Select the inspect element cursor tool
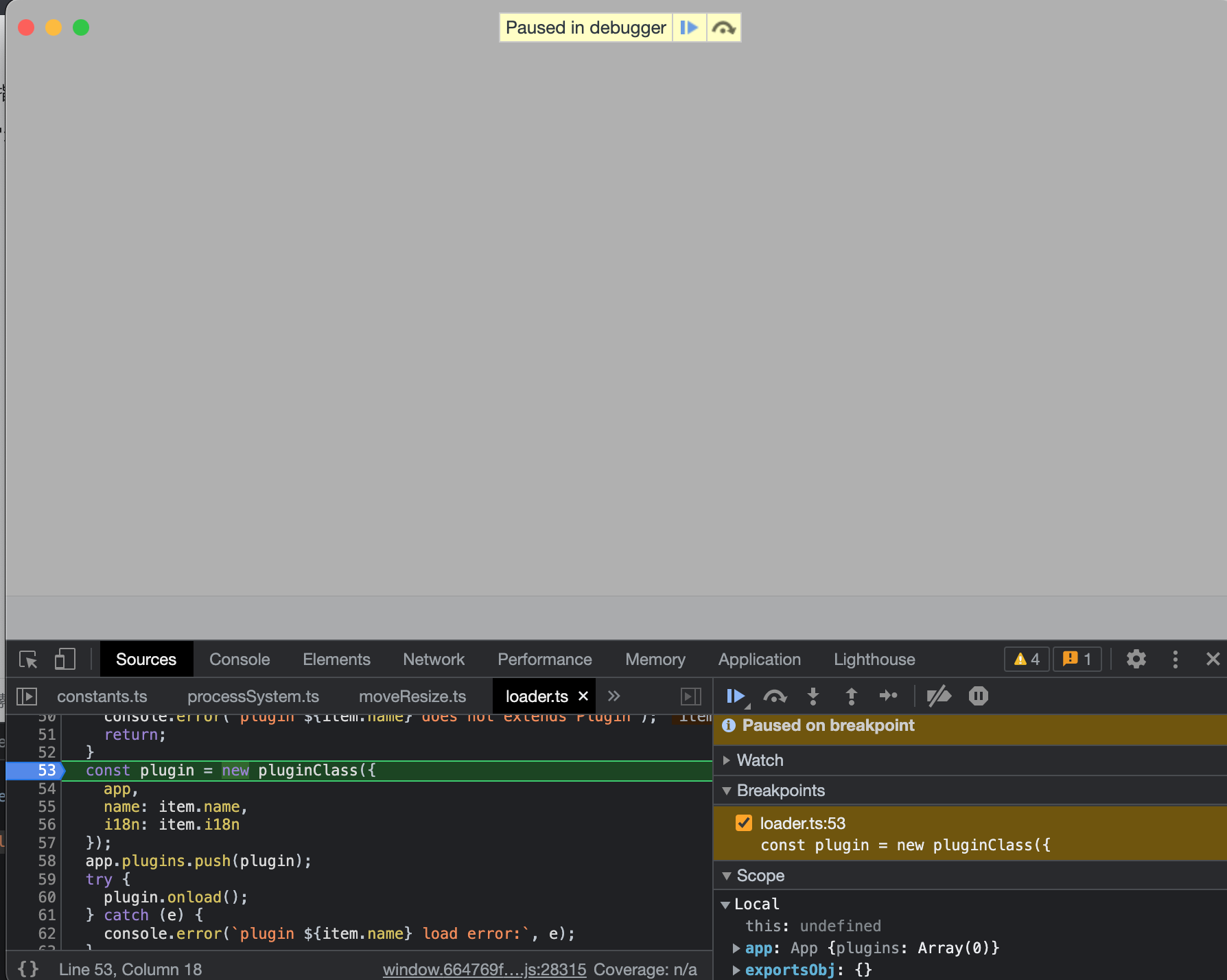This screenshot has height=980, width=1227. point(27,659)
